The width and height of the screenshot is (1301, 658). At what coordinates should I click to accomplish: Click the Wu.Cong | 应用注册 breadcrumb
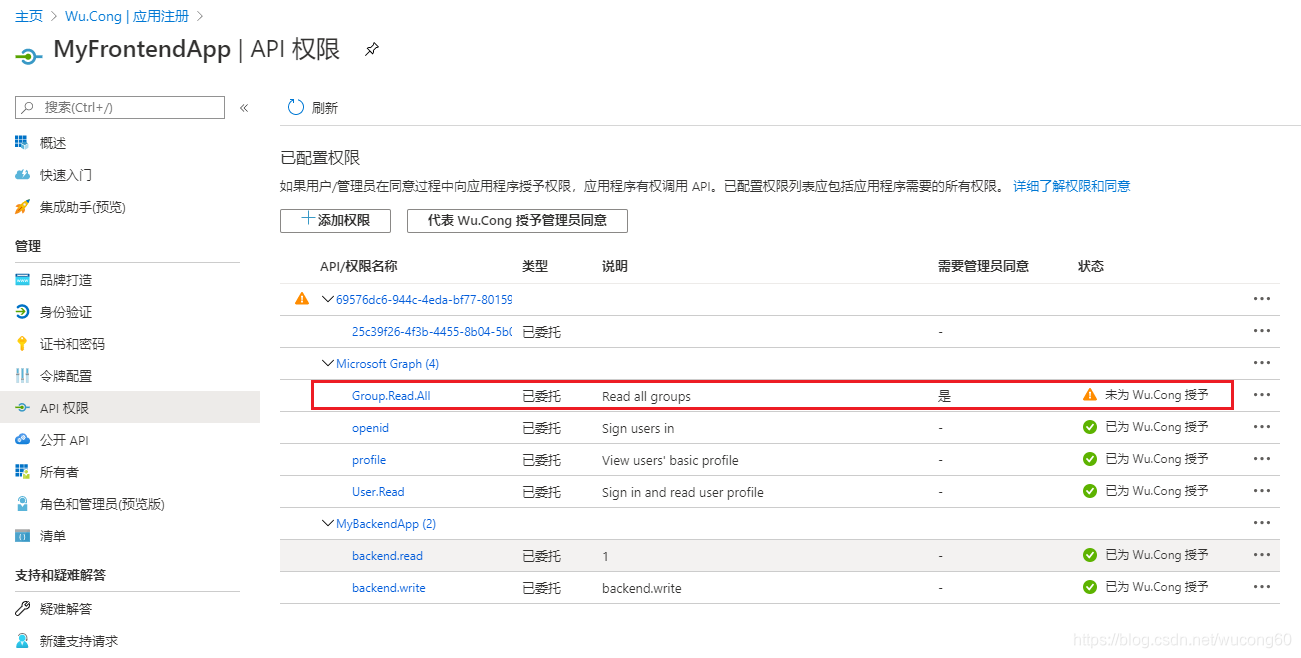[128, 17]
